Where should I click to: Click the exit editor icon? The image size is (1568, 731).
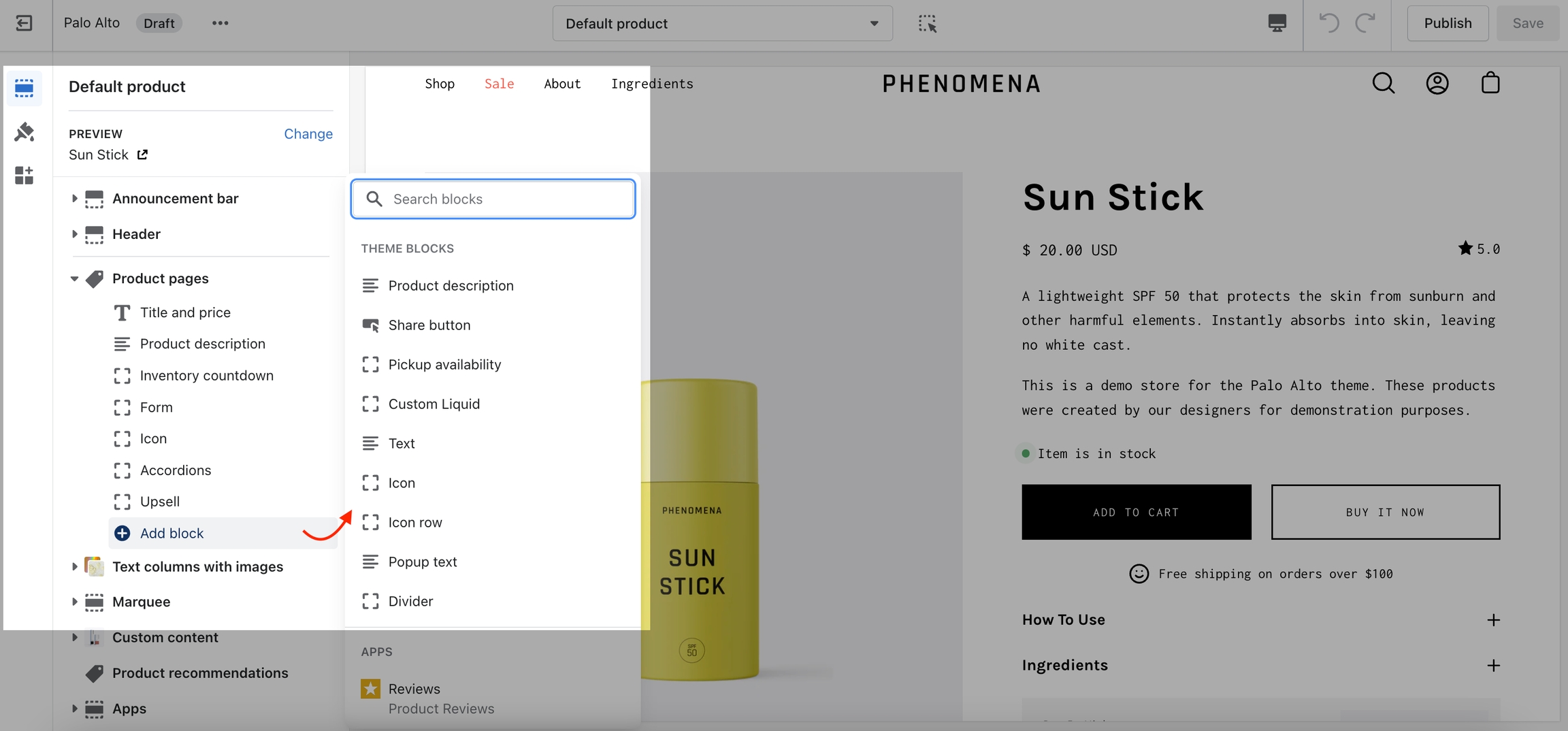coord(24,23)
